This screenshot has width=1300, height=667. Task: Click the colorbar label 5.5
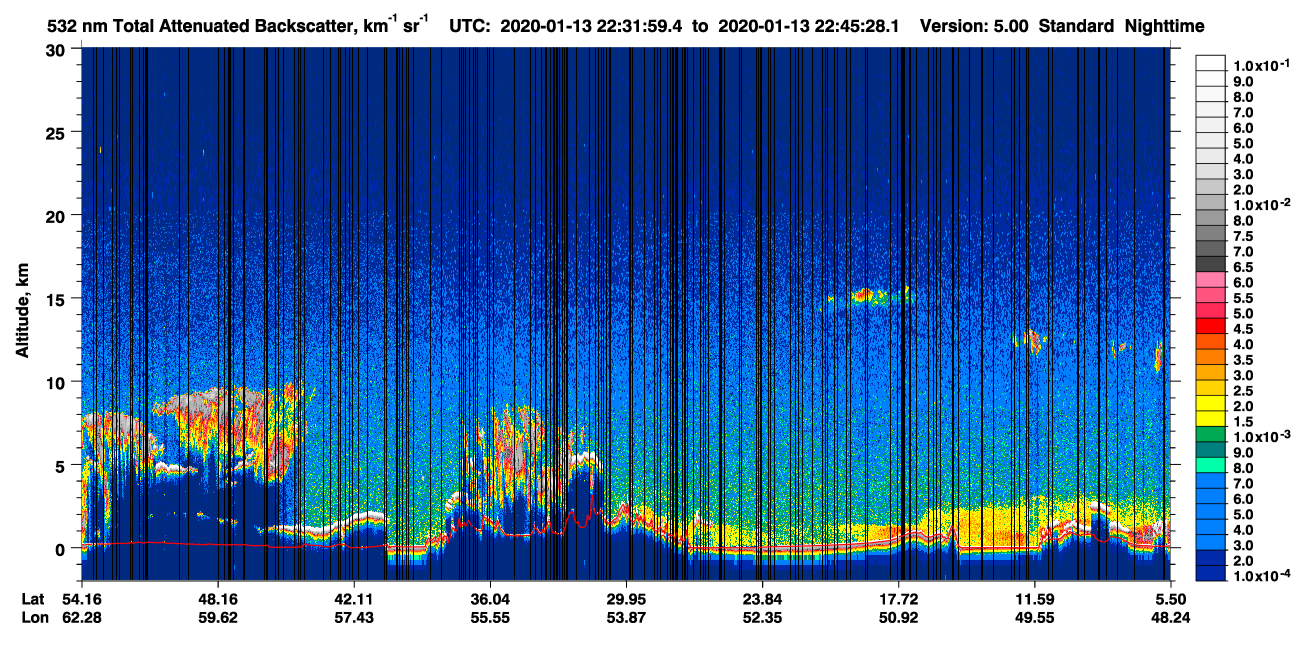coord(1242,298)
